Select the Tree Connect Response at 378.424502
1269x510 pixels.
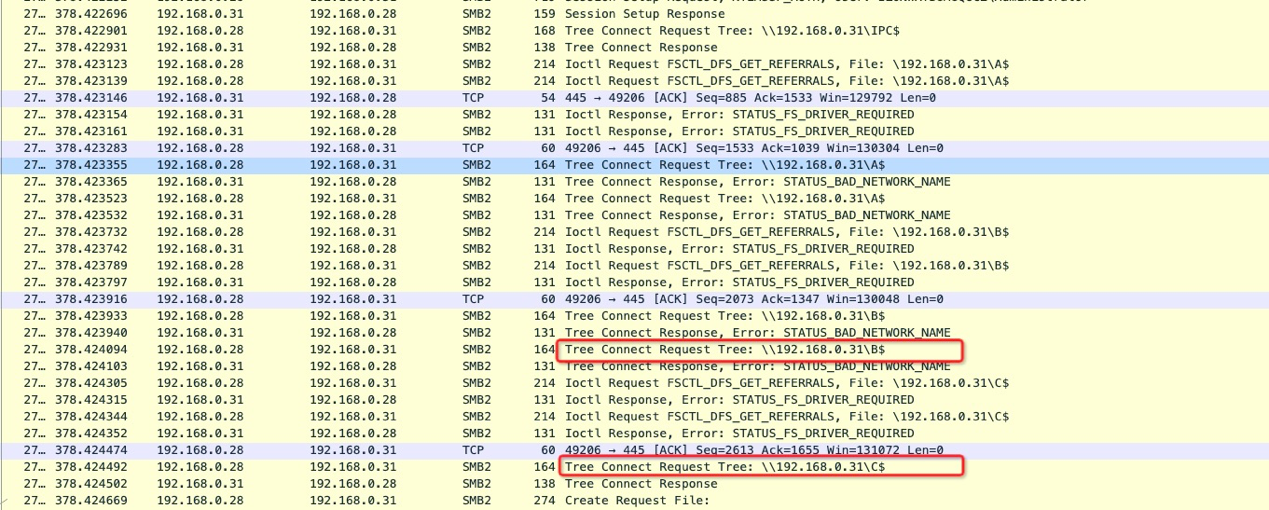coord(634,483)
